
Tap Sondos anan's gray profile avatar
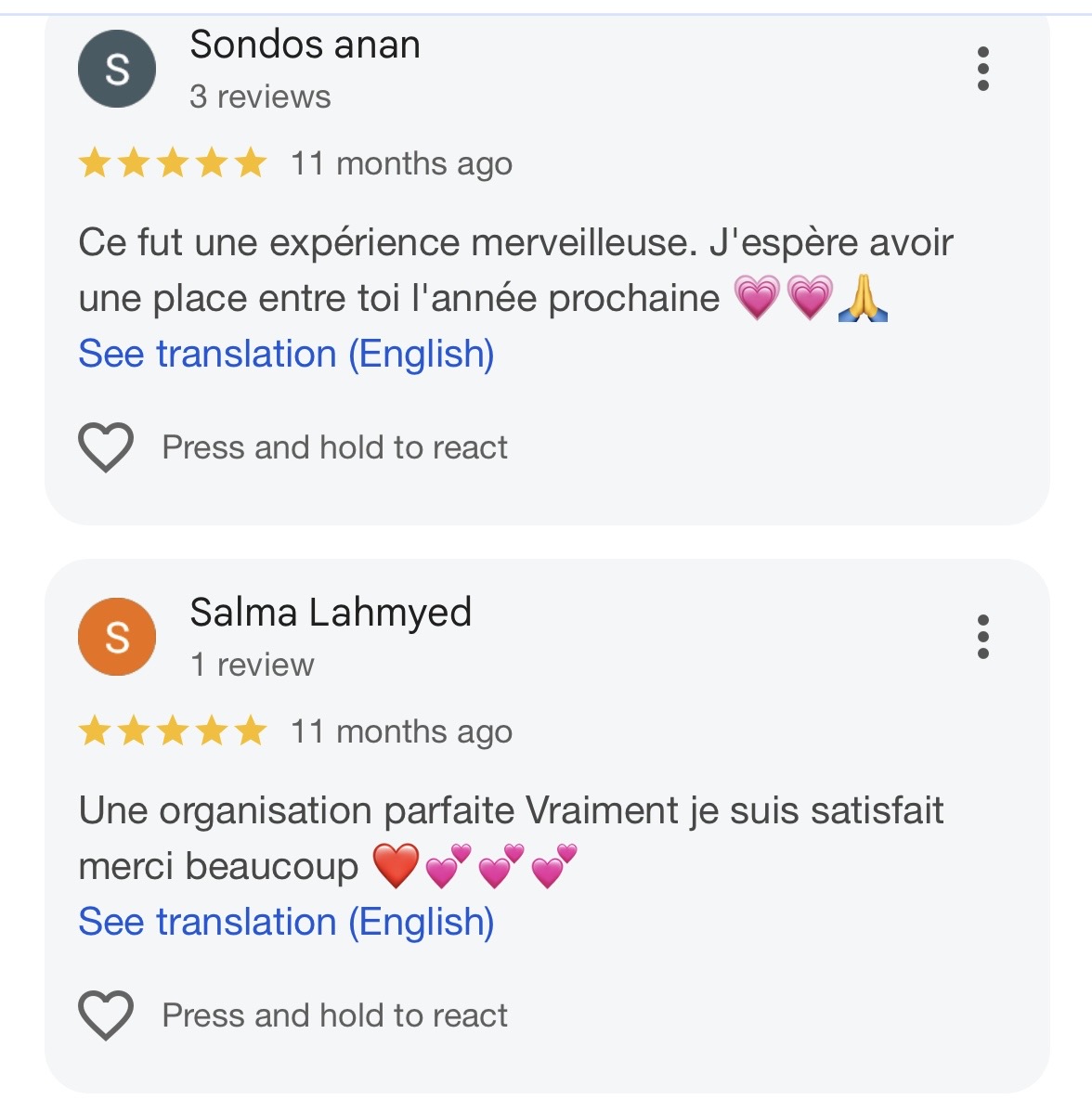point(117,70)
